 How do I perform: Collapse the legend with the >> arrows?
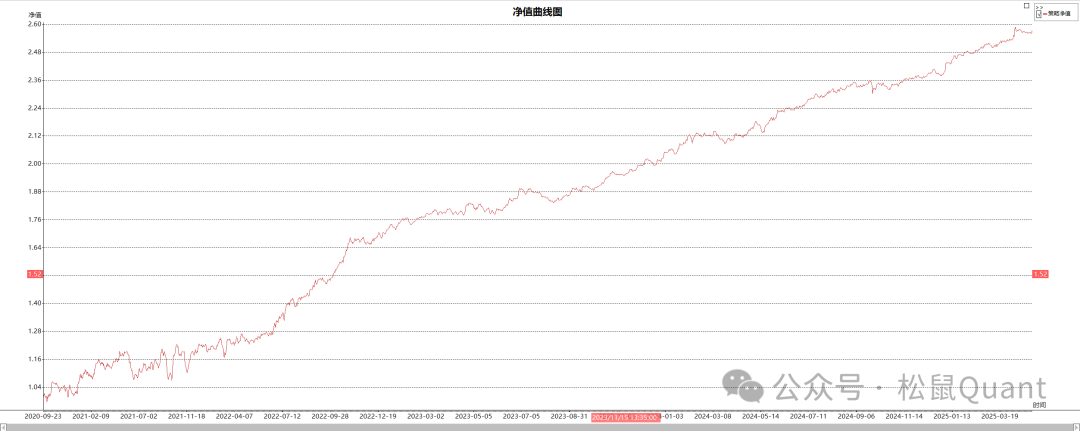[x=1038, y=8]
